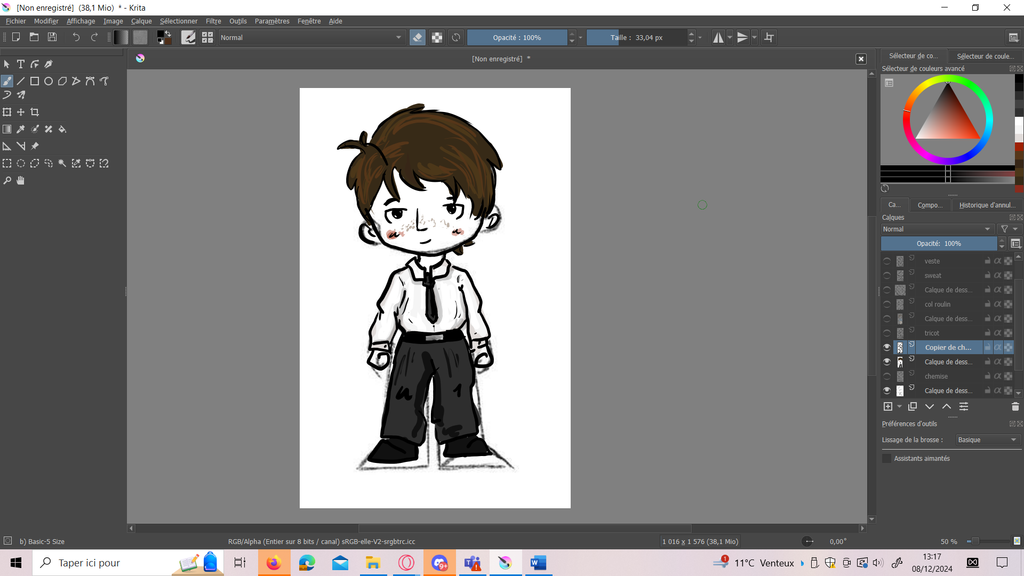
Task: Select the Crop tool
Action: point(34,112)
